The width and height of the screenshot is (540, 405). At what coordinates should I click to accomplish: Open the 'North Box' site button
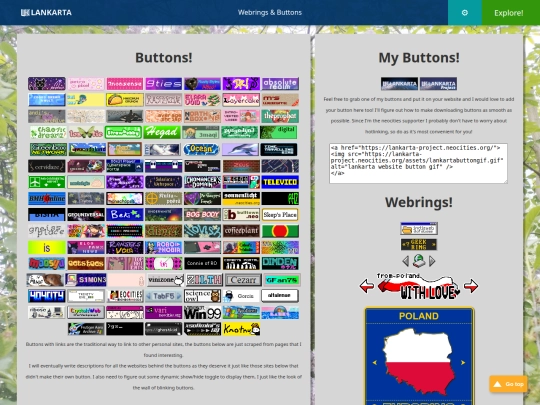202,116
